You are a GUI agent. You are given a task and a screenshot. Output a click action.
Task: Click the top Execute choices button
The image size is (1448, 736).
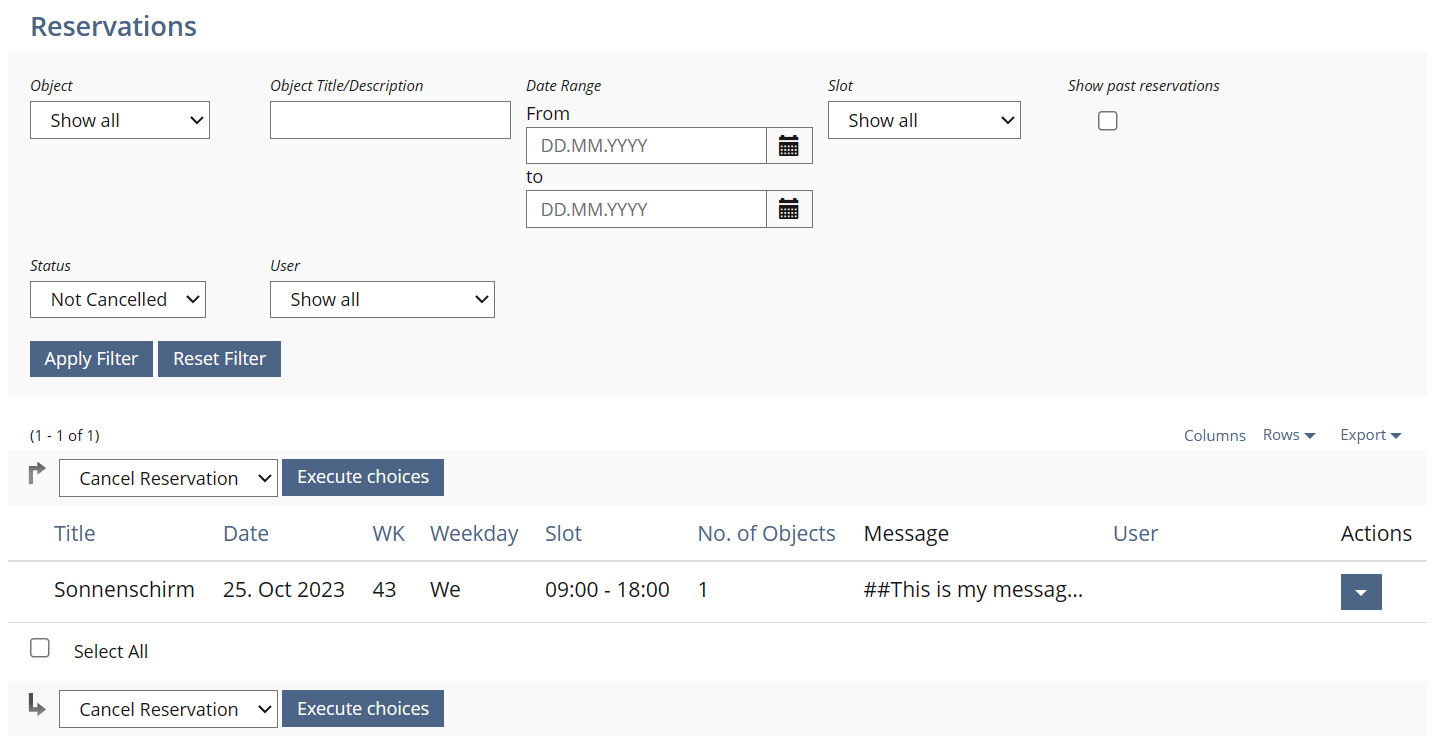[363, 477]
